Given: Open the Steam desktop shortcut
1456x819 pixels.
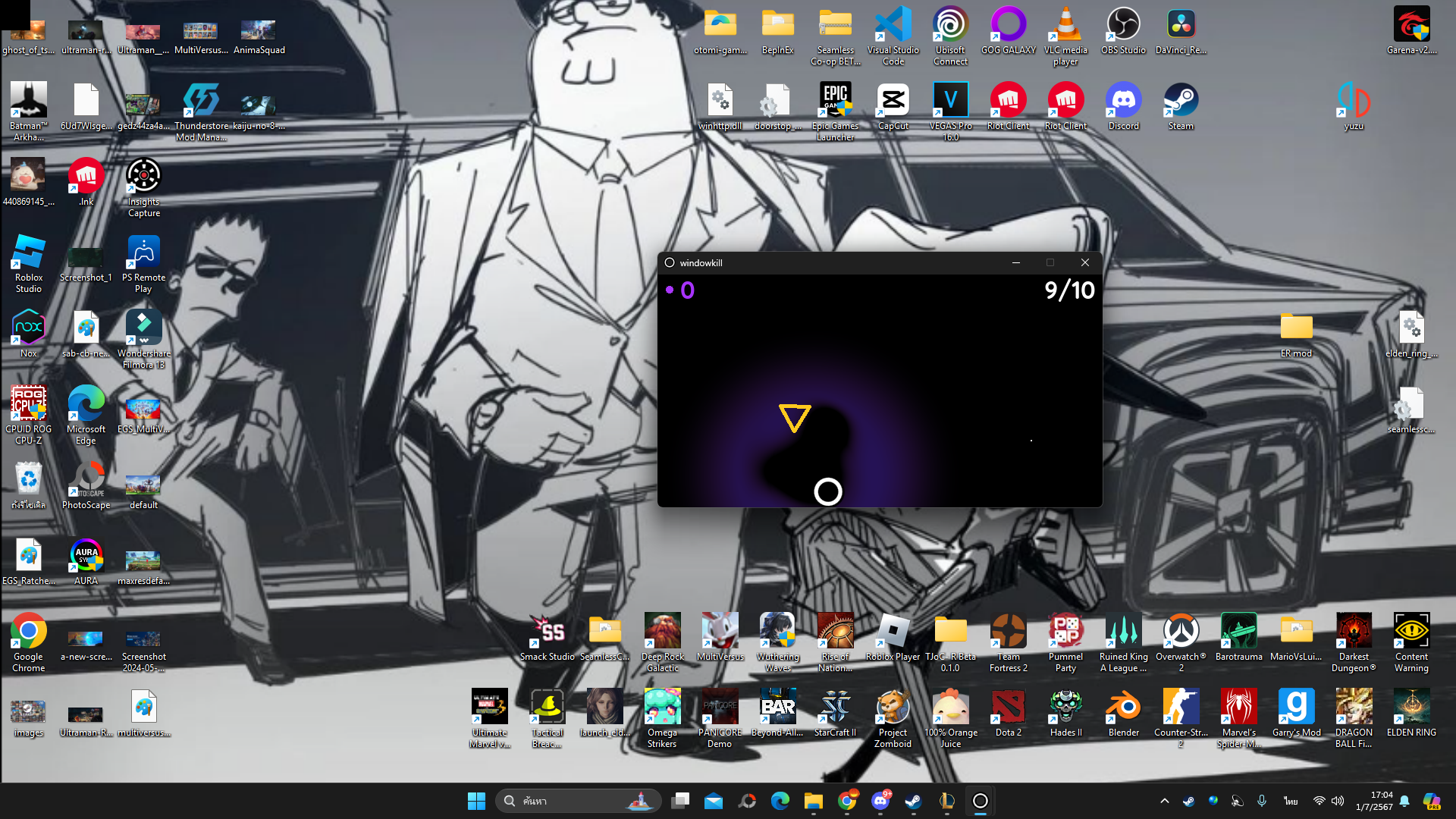Looking at the screenshot, I should click(x=1181, y=106).
